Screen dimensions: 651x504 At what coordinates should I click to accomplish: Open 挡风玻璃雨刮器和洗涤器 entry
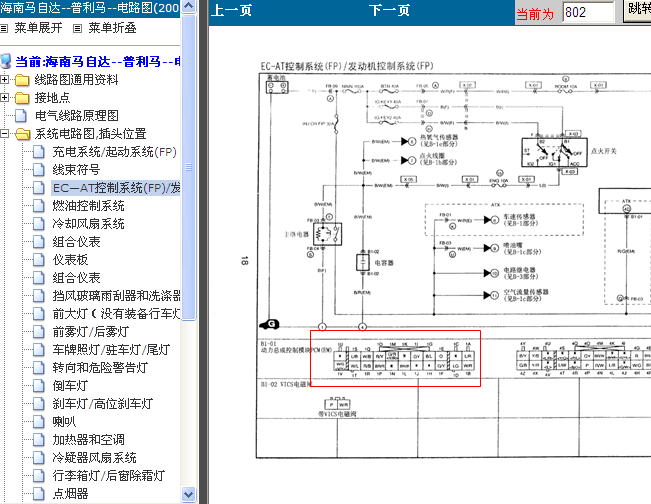116,296
